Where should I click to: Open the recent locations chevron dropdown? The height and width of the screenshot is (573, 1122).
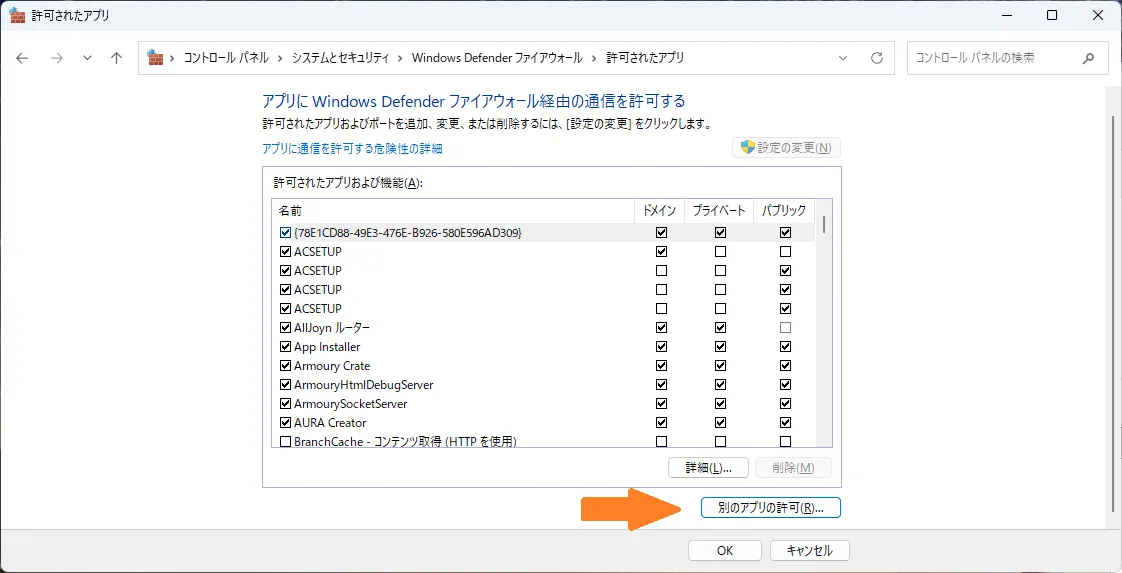pyautogui.click(x=87, y=59)
